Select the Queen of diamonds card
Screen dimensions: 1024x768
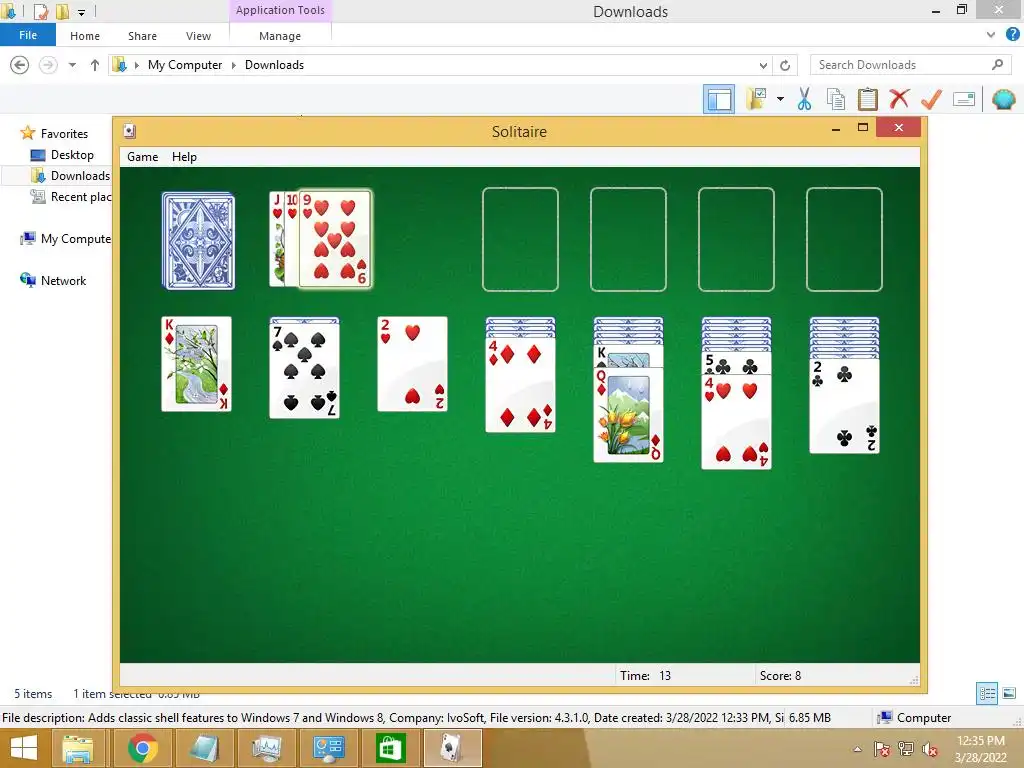pos(628,415)
